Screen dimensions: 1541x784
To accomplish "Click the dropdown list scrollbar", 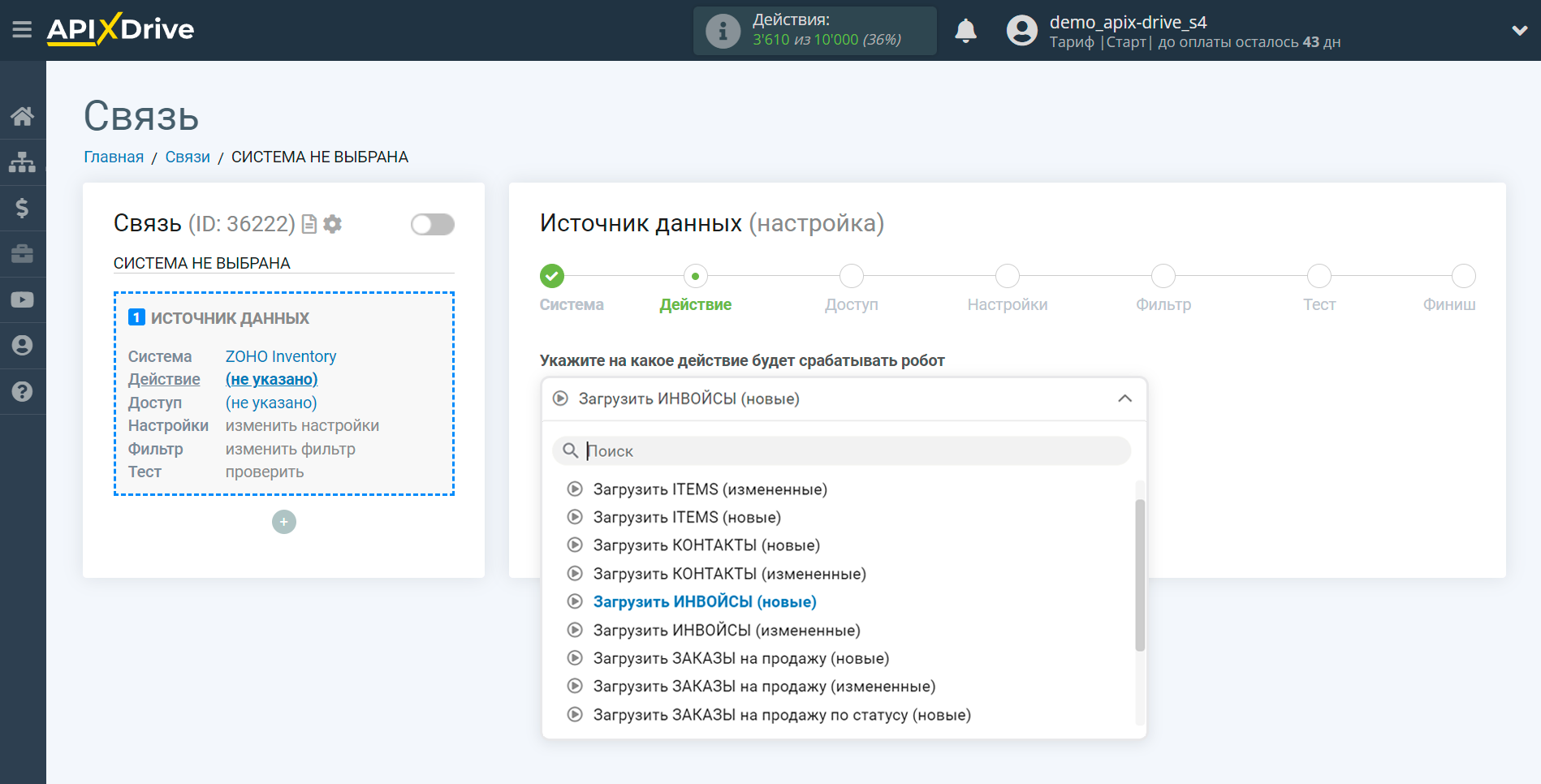I will [x=1140, y=575].
